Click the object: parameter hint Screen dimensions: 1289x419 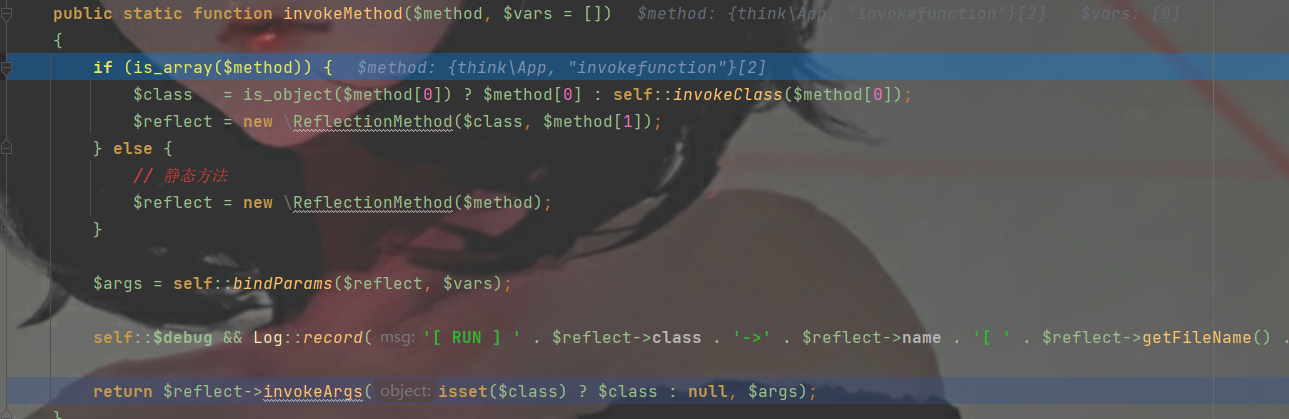(x=405, y=392)
